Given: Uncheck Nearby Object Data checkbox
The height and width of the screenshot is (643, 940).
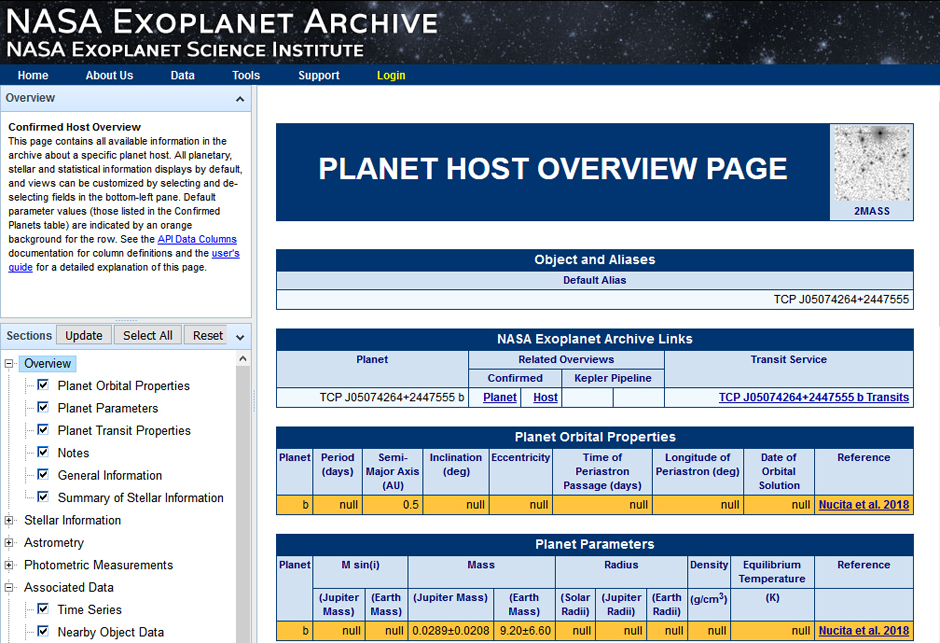Looking at the screenshot, I should [43, 631].
